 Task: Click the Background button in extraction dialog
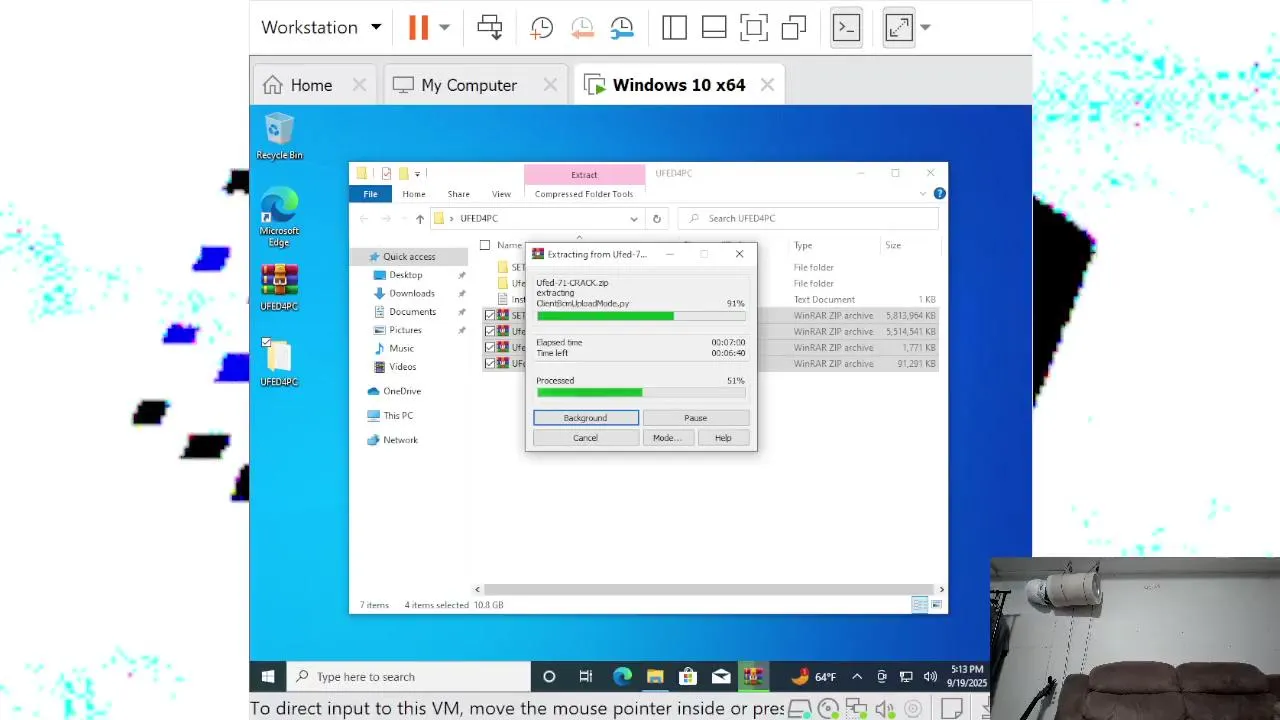(x=586, y=418)
